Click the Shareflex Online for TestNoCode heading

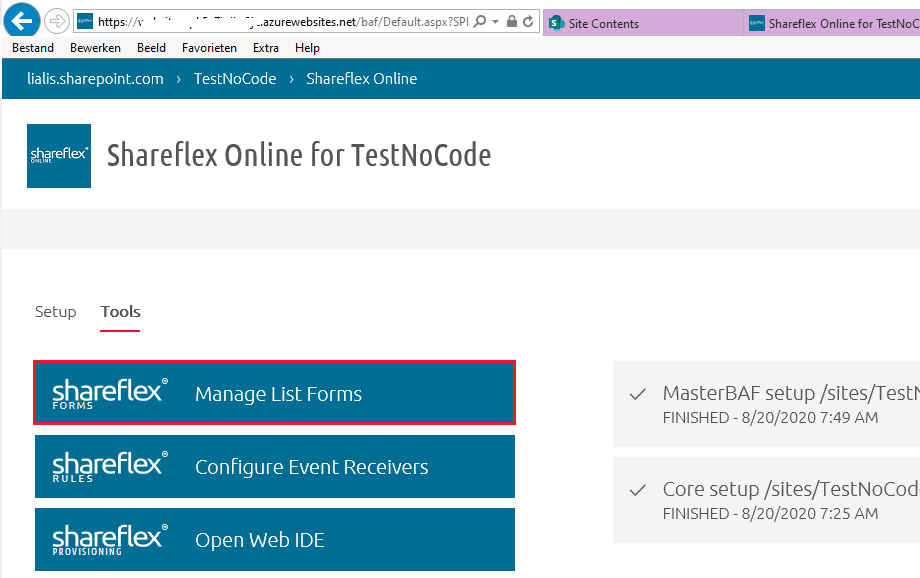pyautogui.click(x=299, y=156)
